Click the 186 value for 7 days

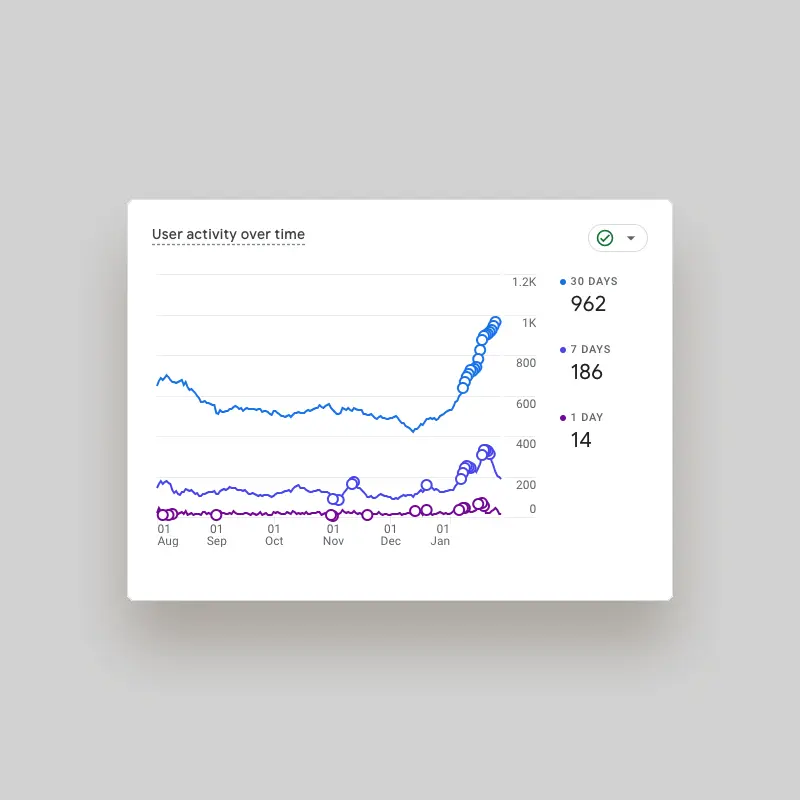(x=587, y=372)
